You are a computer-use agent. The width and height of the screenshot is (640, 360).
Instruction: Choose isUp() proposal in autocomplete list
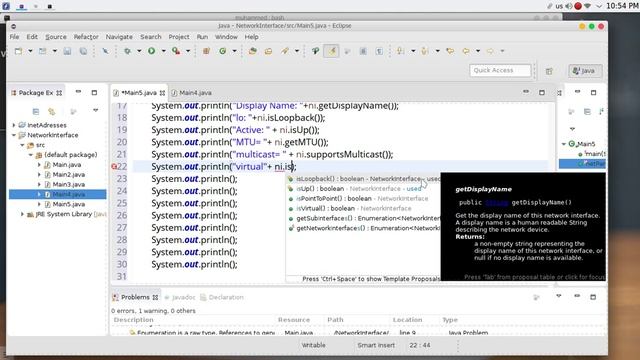pyautogui.click(x=363, y=189)
